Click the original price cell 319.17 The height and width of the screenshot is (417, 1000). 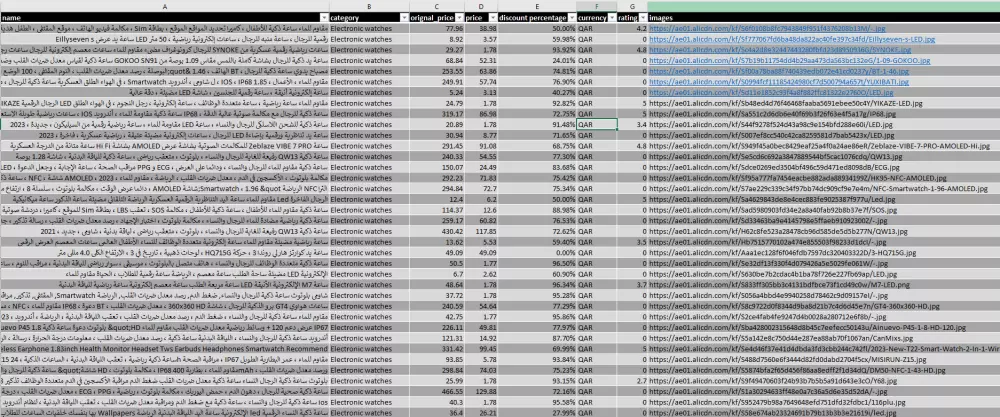click(437, 113)
